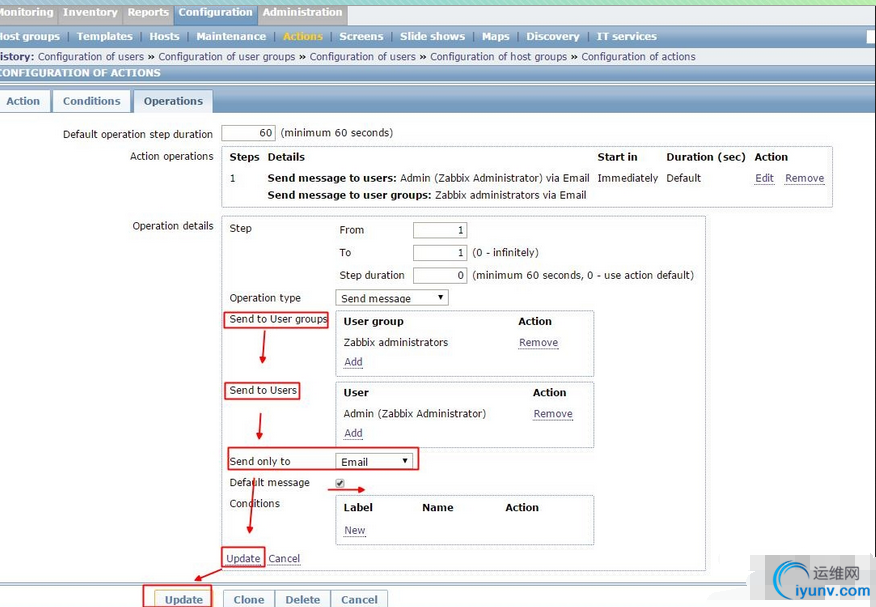
Task: Select 'Immediately' in Start in column
Action: (x=627, y=178)
